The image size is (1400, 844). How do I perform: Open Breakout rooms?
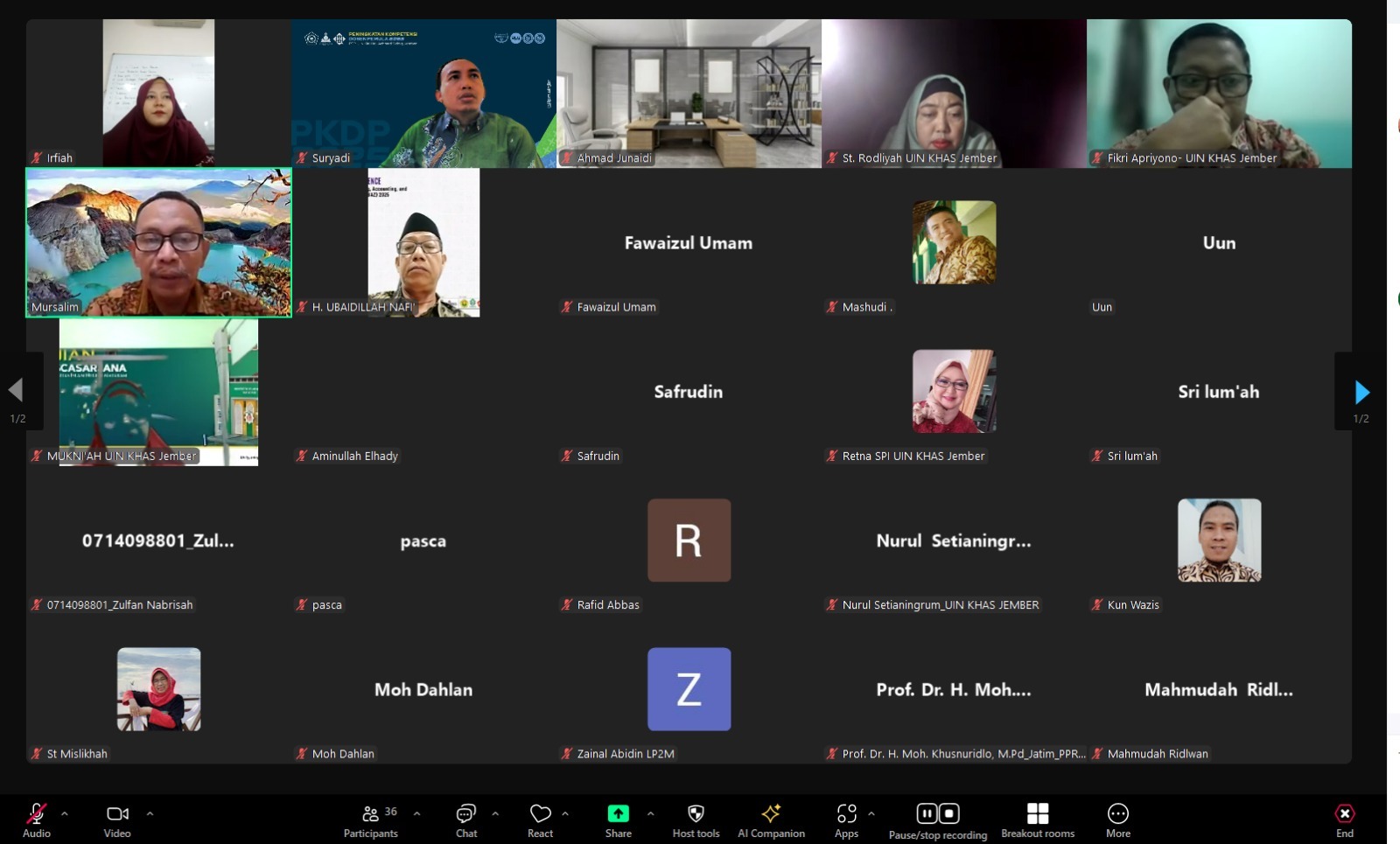tap(1038, 820)
